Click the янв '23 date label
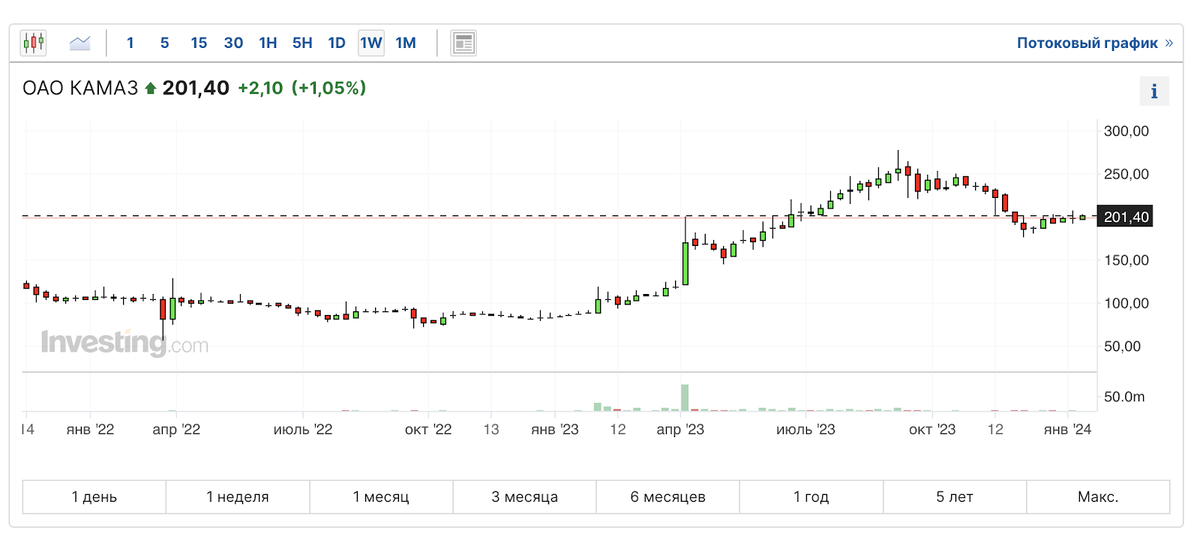The width and height of the screenshot is (1200, 540). pyautogui.click(x=555, y=429)
